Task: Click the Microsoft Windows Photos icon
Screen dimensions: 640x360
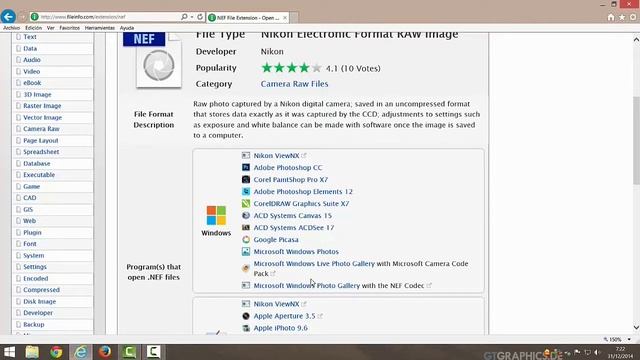Action: click(246, 251)
